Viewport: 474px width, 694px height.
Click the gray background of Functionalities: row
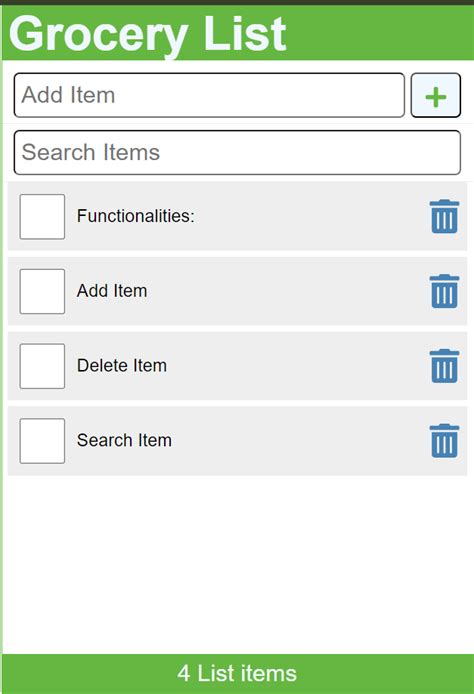(x=310, y=216)
